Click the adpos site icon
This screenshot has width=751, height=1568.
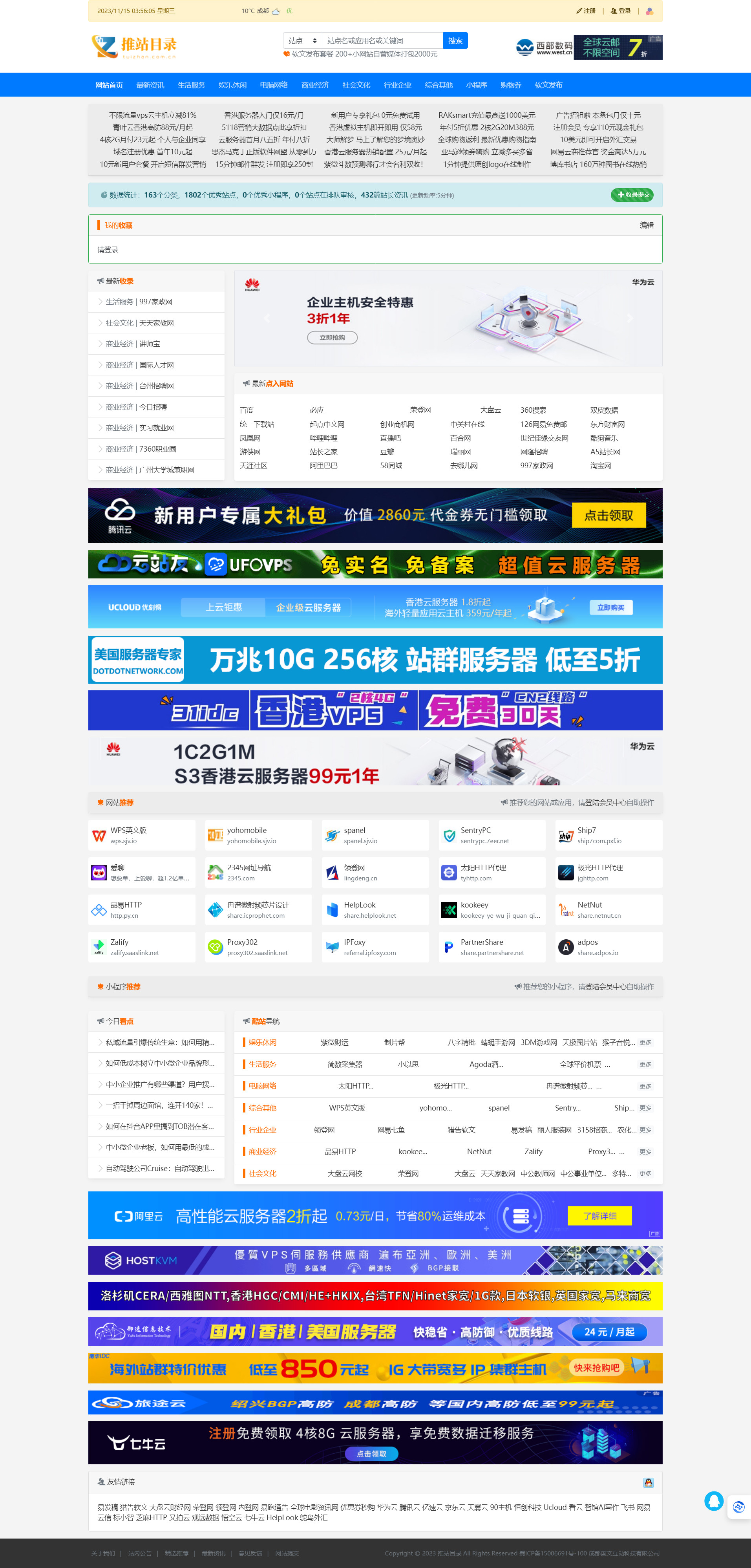[x=566, y=947]
